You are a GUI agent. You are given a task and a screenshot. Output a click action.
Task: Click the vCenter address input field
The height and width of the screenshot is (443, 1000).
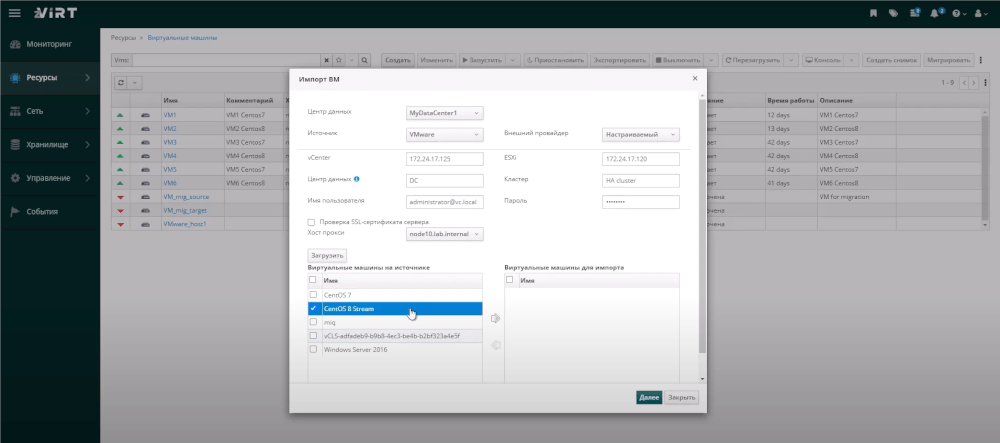click(x=444, y=158)
